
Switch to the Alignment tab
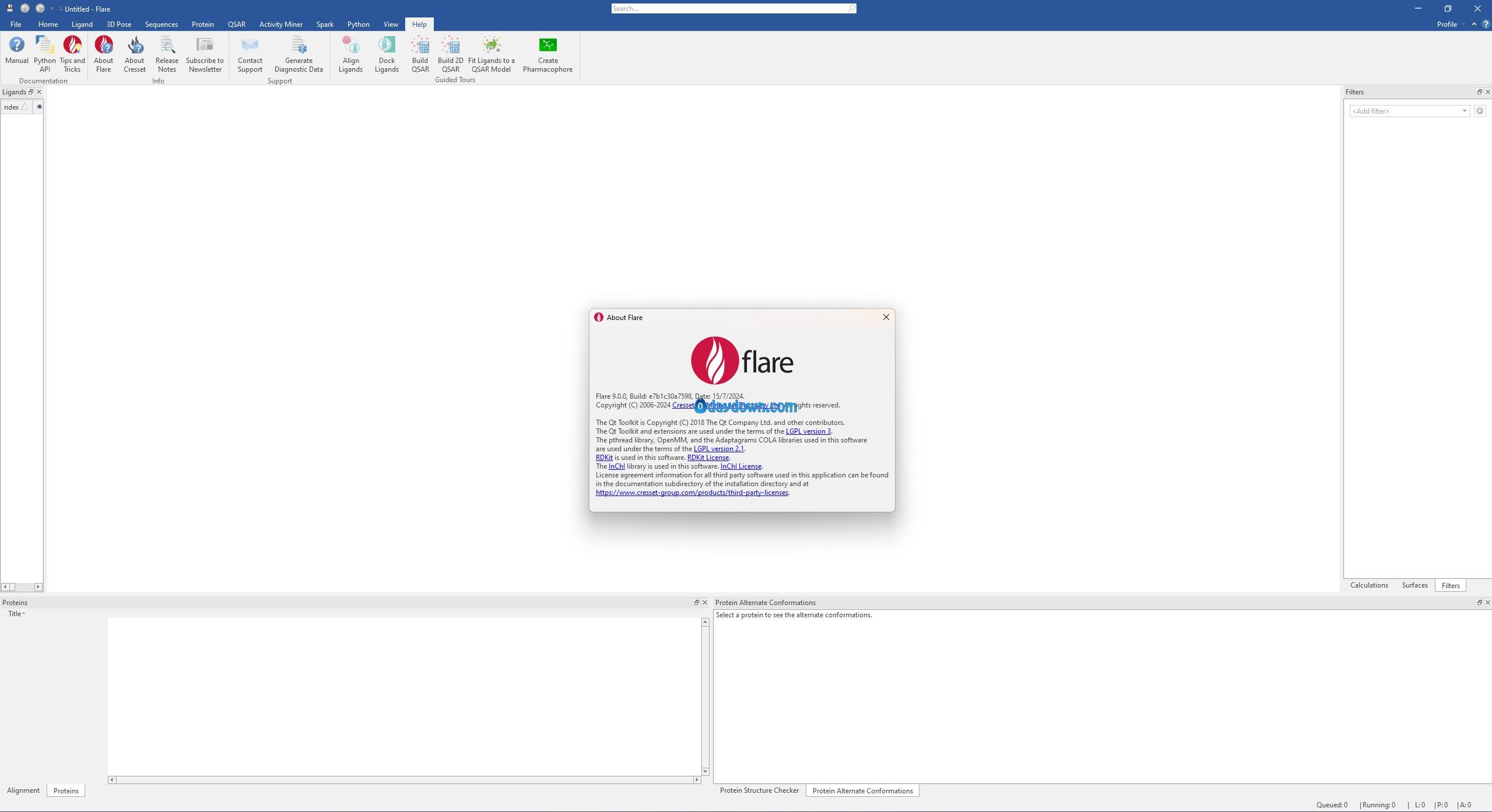coord(23,790)
